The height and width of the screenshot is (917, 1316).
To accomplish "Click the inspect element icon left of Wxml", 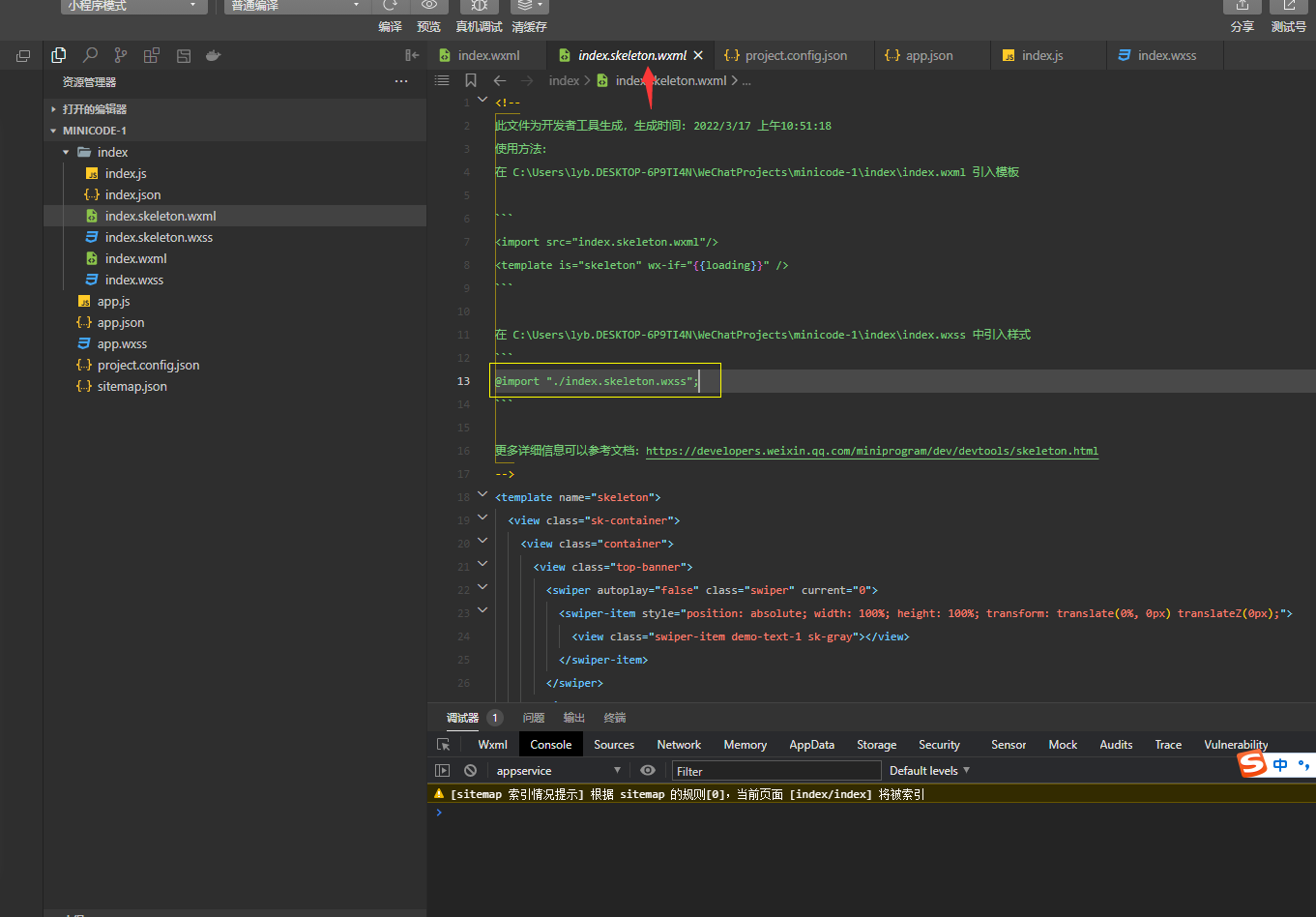I will (444, 745).
